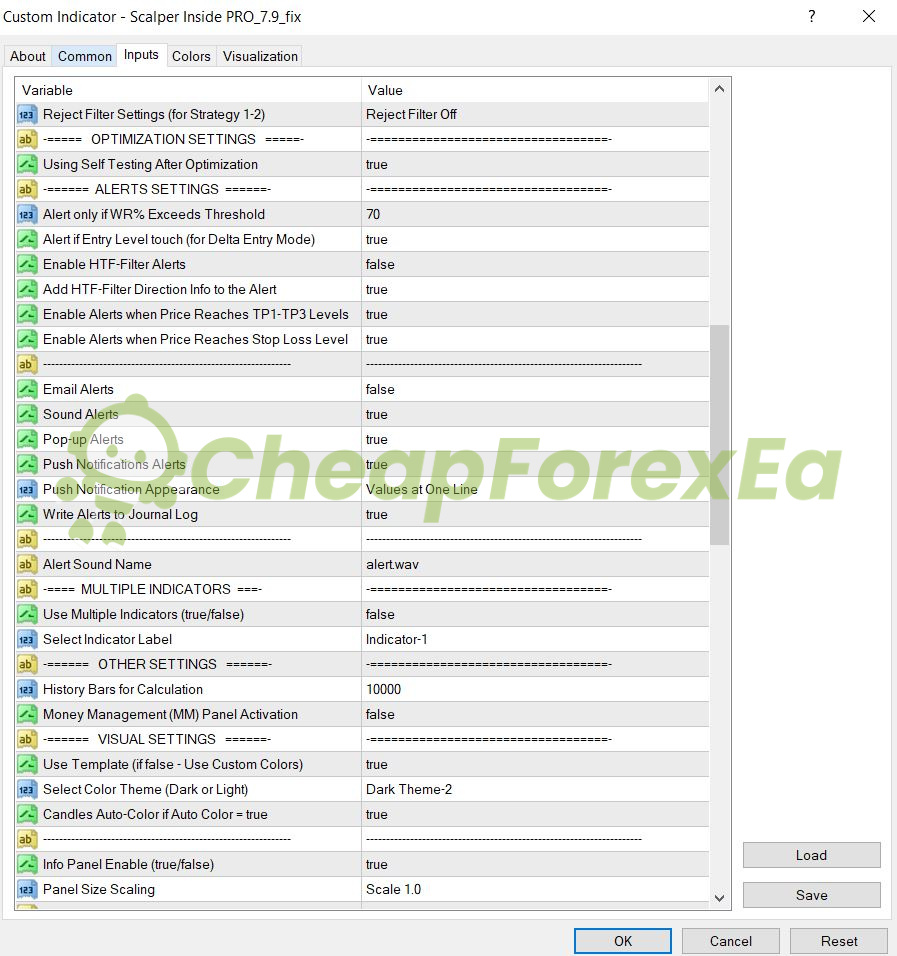The width and height of the screenshot is (897, 956).
Task: Click the icon for Enable Alerts at TP1-TP3 Levels
Action: (26, 315)
